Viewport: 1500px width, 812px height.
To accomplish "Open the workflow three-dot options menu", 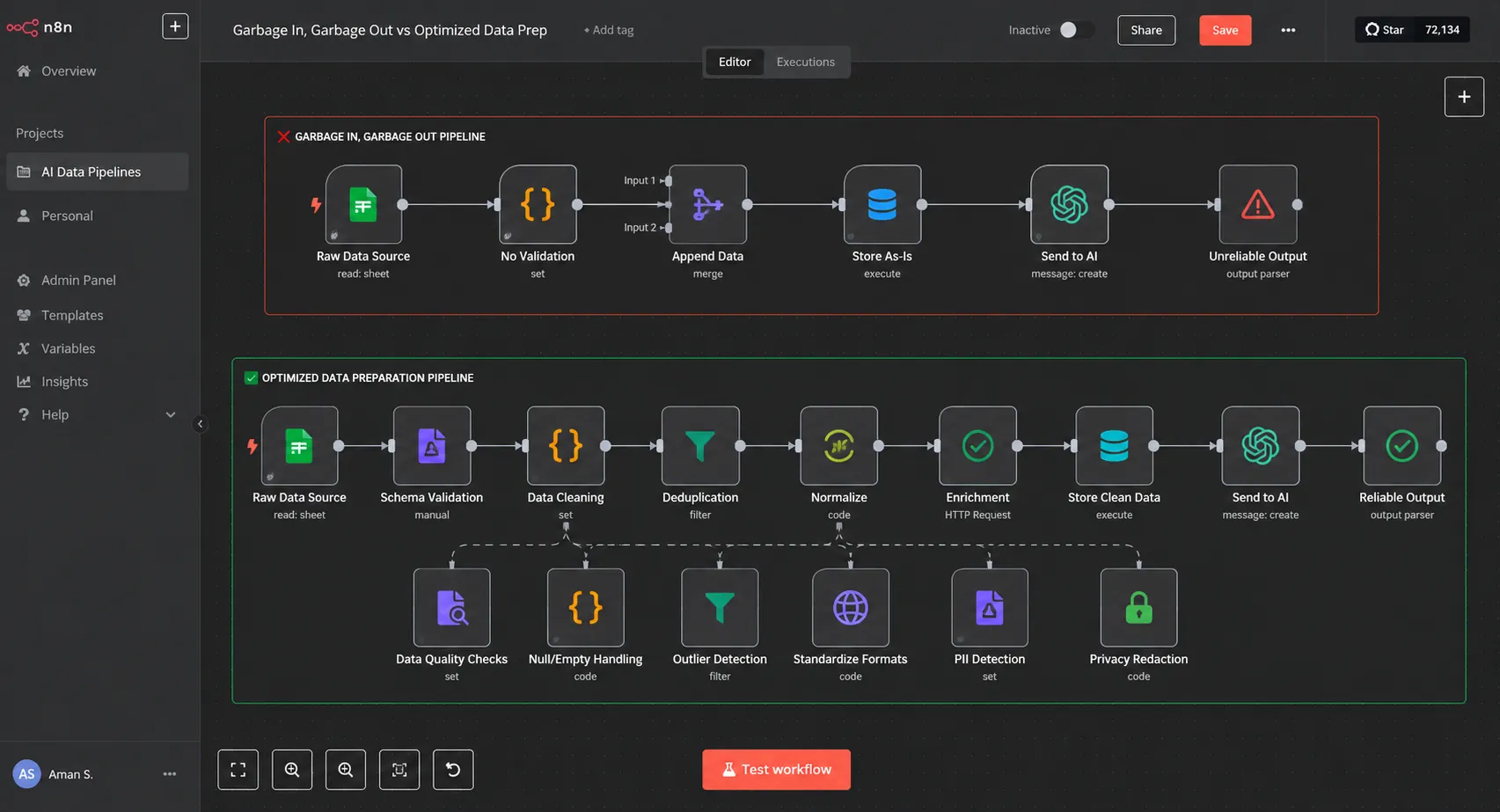I will 1288,30.
